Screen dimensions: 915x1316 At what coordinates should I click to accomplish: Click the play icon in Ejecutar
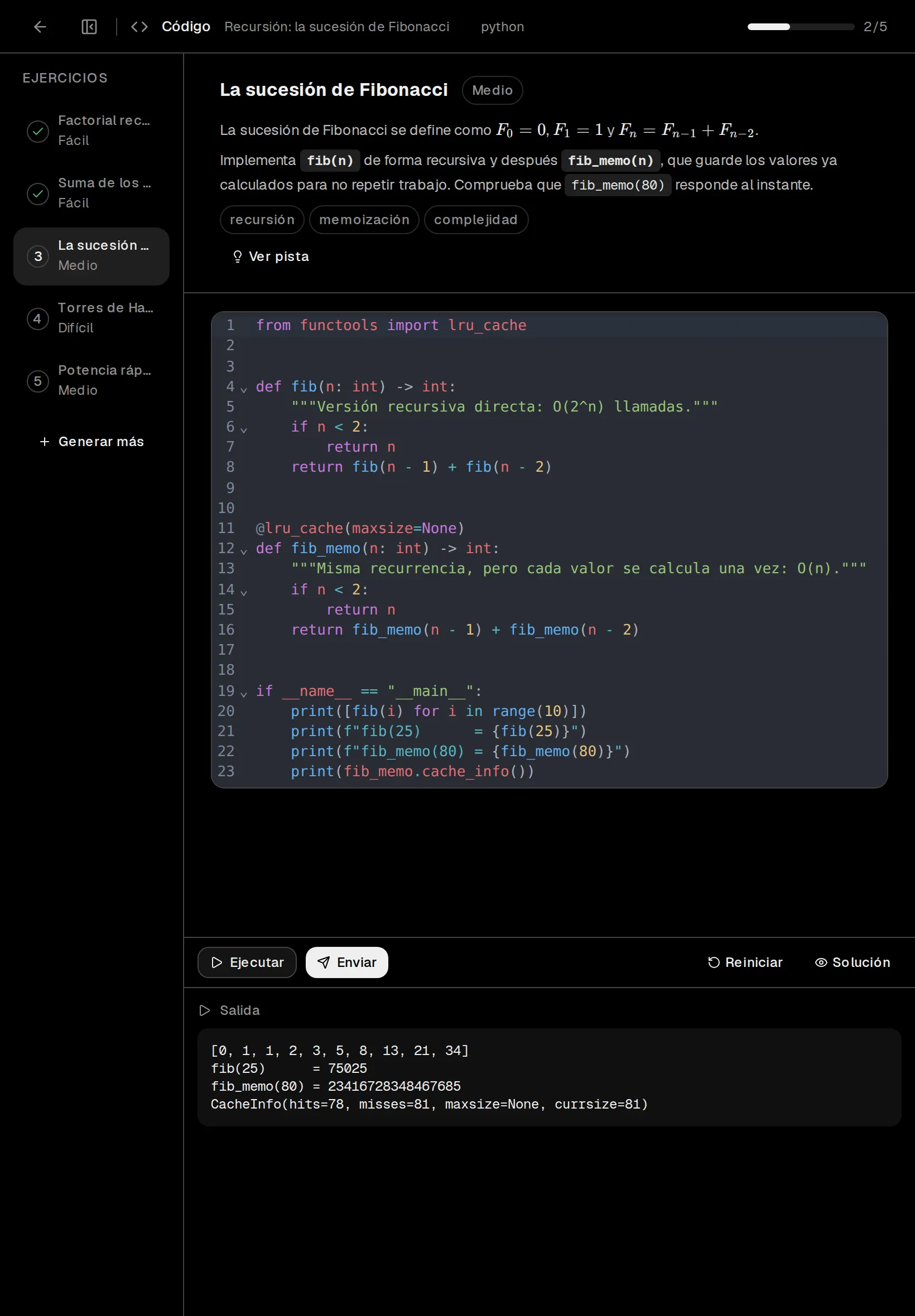pos(216,962)
